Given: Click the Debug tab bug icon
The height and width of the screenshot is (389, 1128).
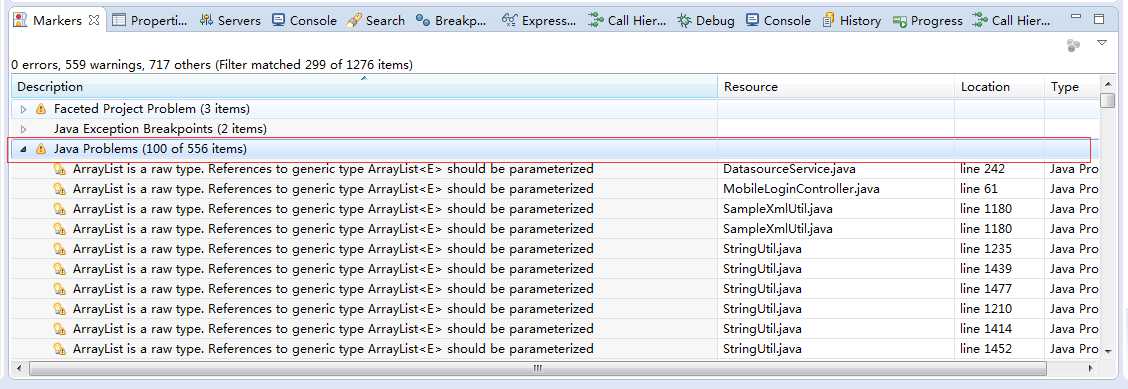Looking at the screenshot, I should click(685, 20).
